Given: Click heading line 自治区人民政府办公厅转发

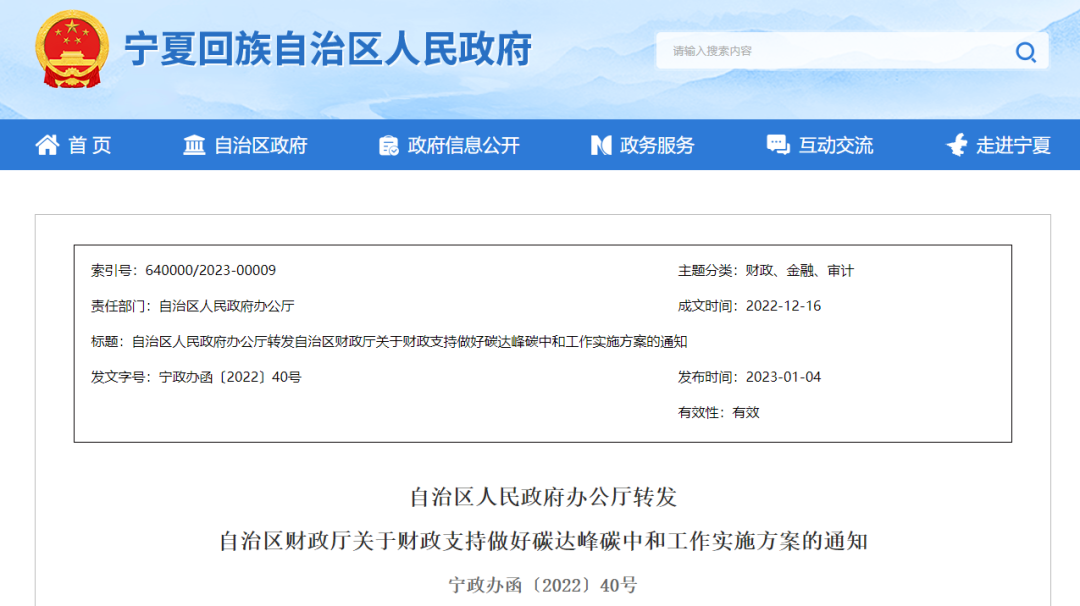Looking at the screenshot, I should click(543, 497).
